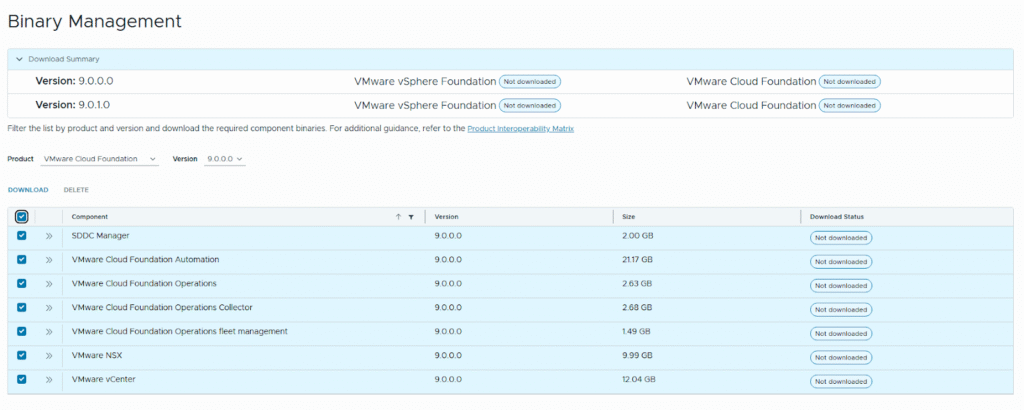Expand VMware NSX row details
1024x410 pixels.
48,356
